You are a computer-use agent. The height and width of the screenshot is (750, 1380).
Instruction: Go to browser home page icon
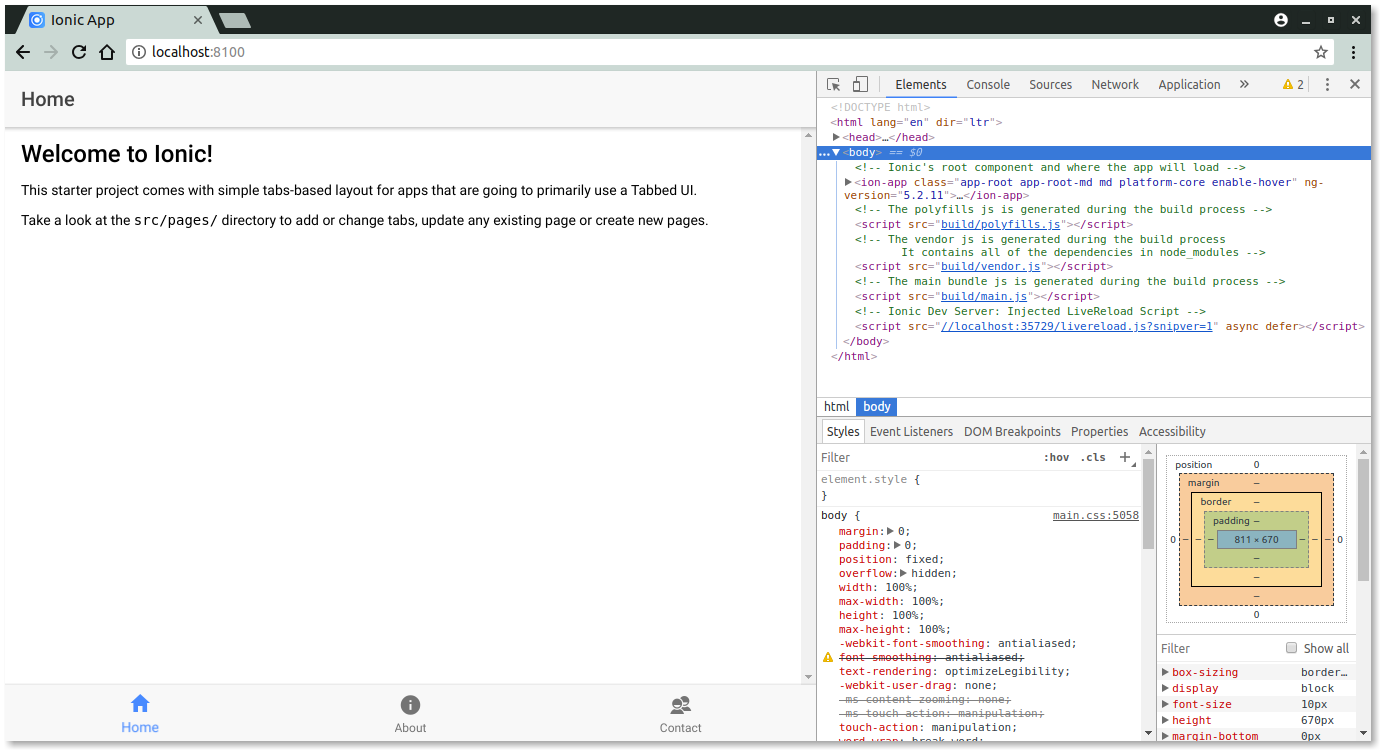[107, 52]
